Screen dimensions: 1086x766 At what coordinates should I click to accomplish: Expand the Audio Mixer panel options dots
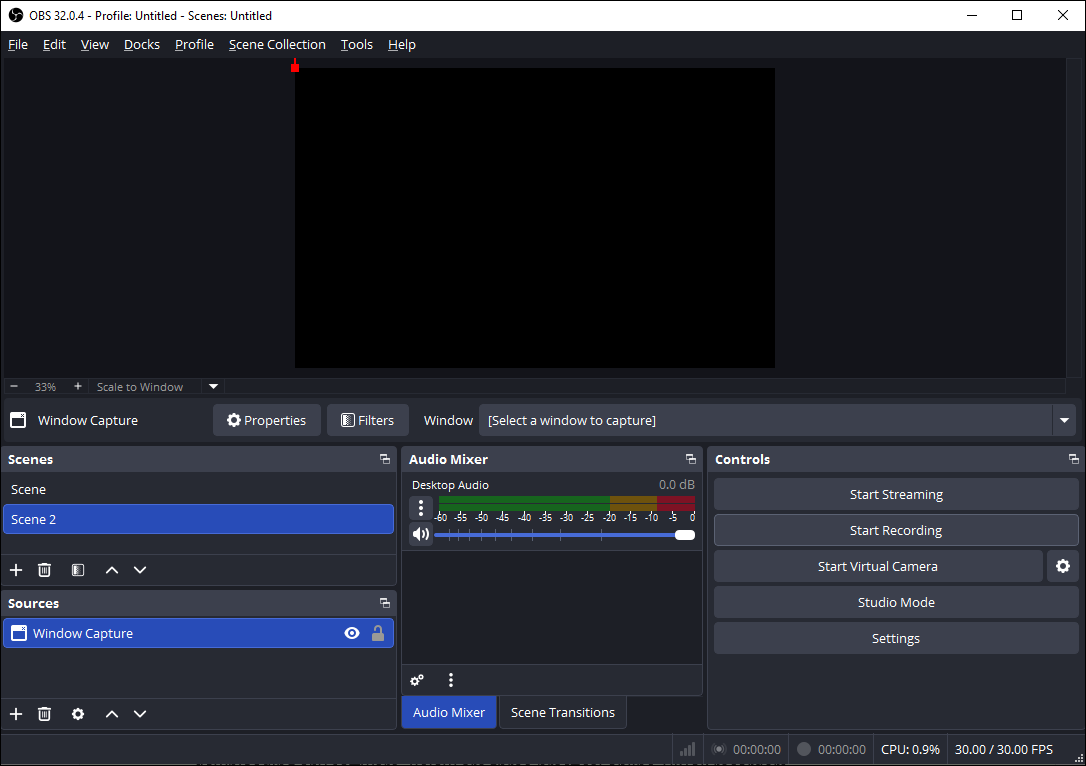(451, 680)
